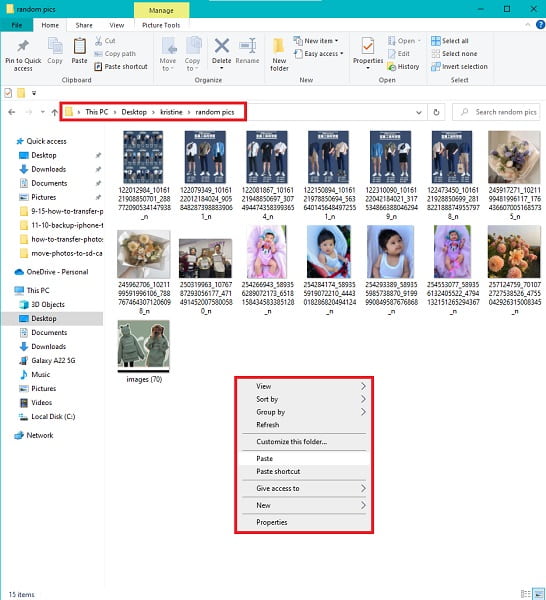The width and height of the screenshot is (546, 600).
Task: Open file History in ribbon
Action: coord(403,67)
